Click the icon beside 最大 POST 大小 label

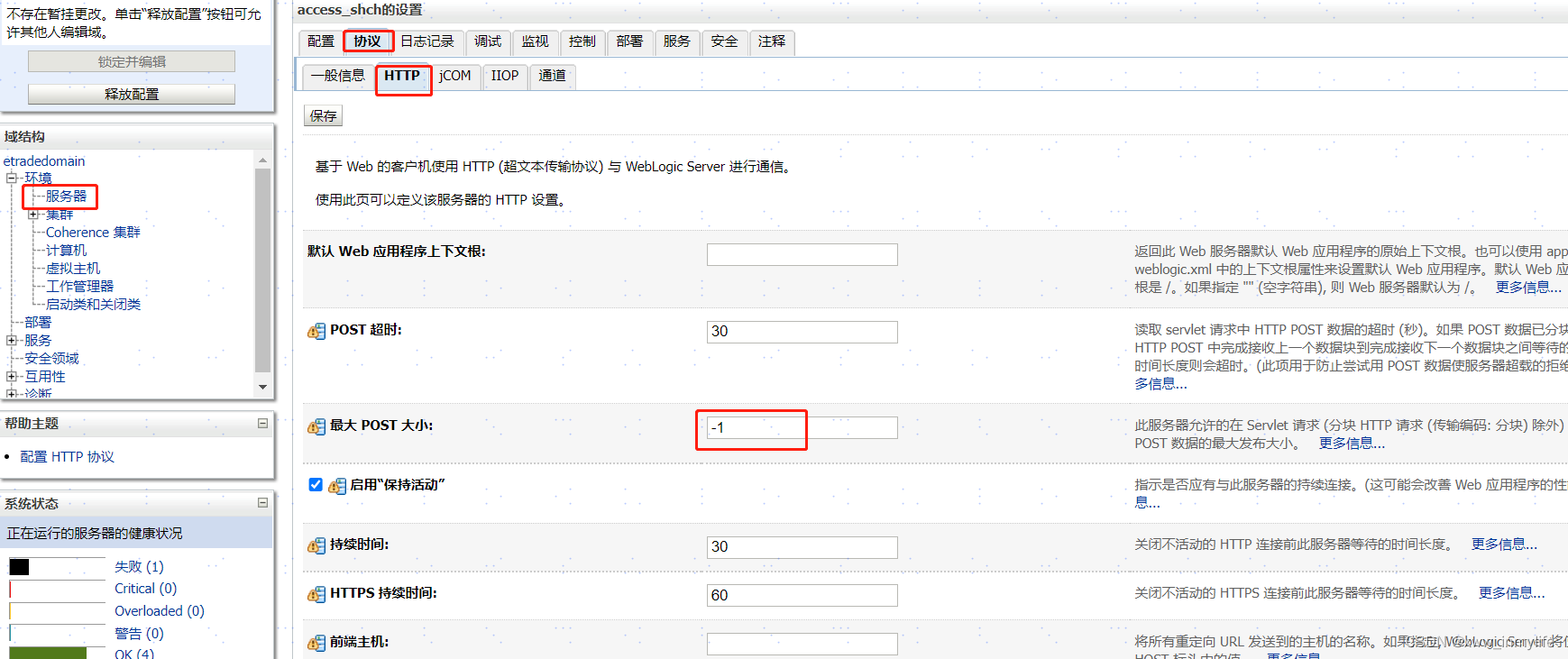(316, 426)
